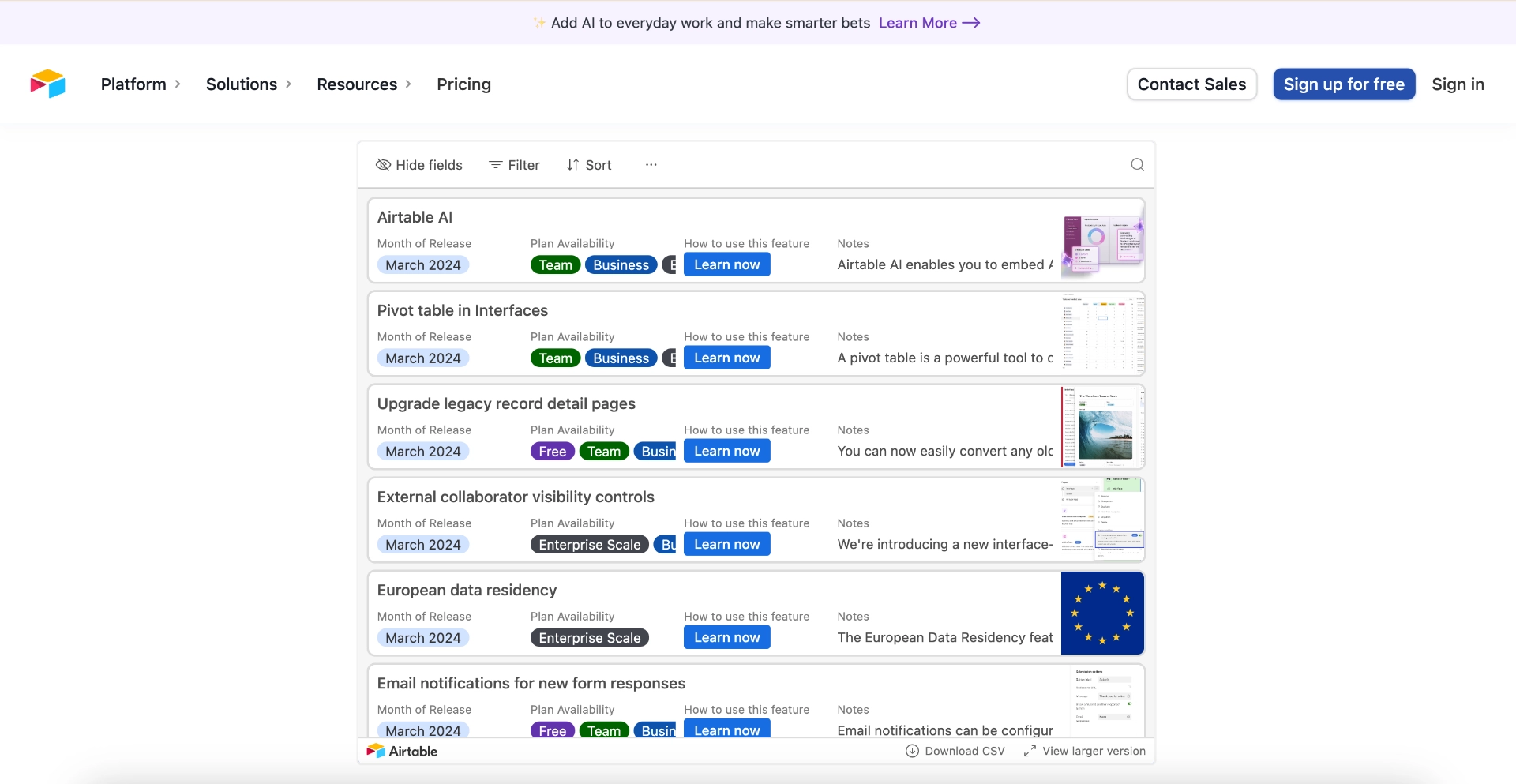Image resolution: width=1516 pixels, height=784 pixels.
Task: Expand the Resources navigation dropdown
Action: coord(363,84)
